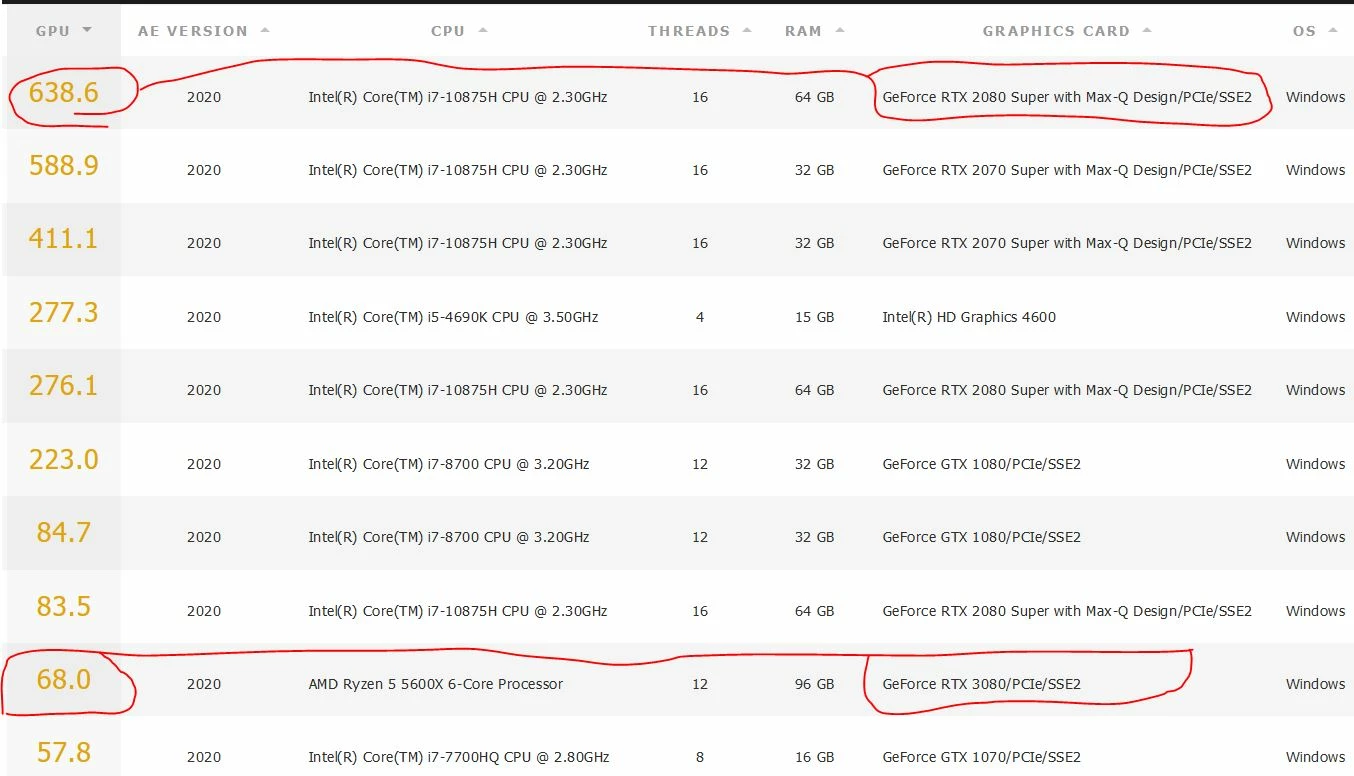Click the GTX 1080 cell in the 223.0 row
Screen dimensions: 1354x776
coord(982,464)
